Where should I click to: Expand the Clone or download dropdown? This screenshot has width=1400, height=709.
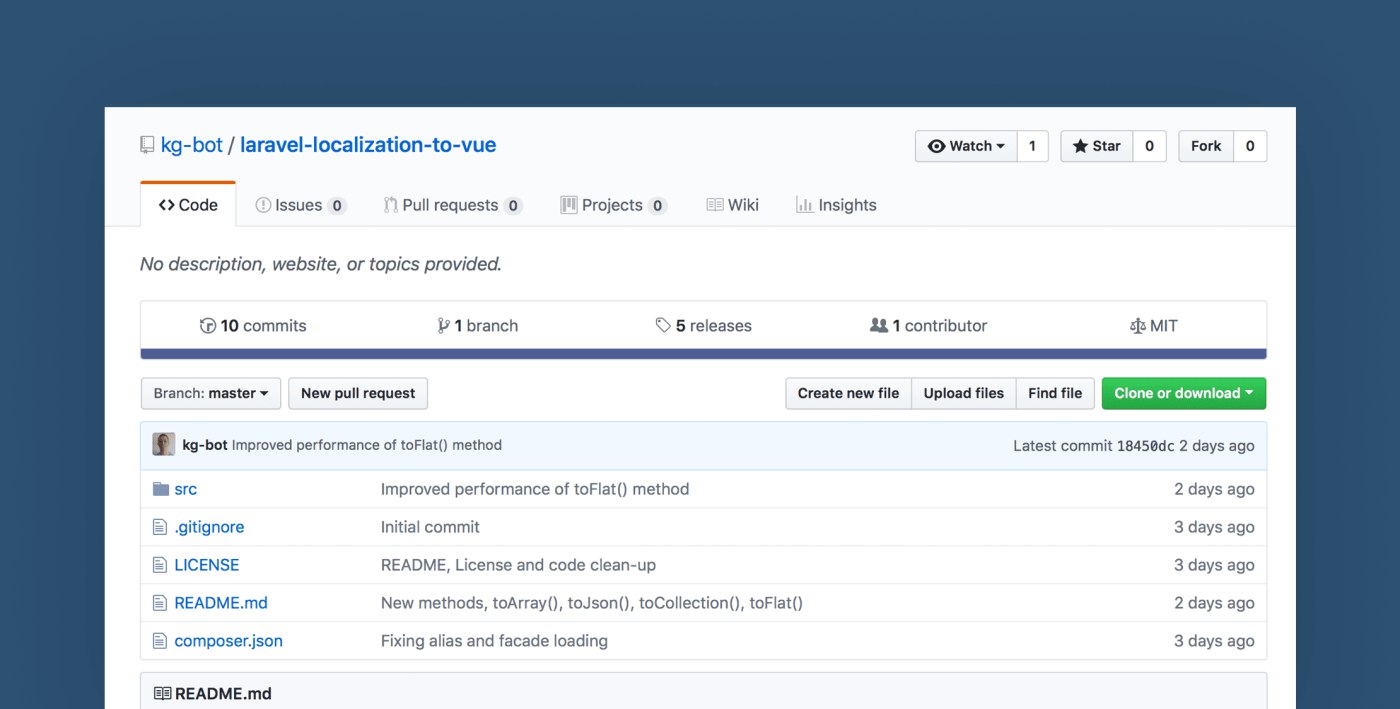1184,393
